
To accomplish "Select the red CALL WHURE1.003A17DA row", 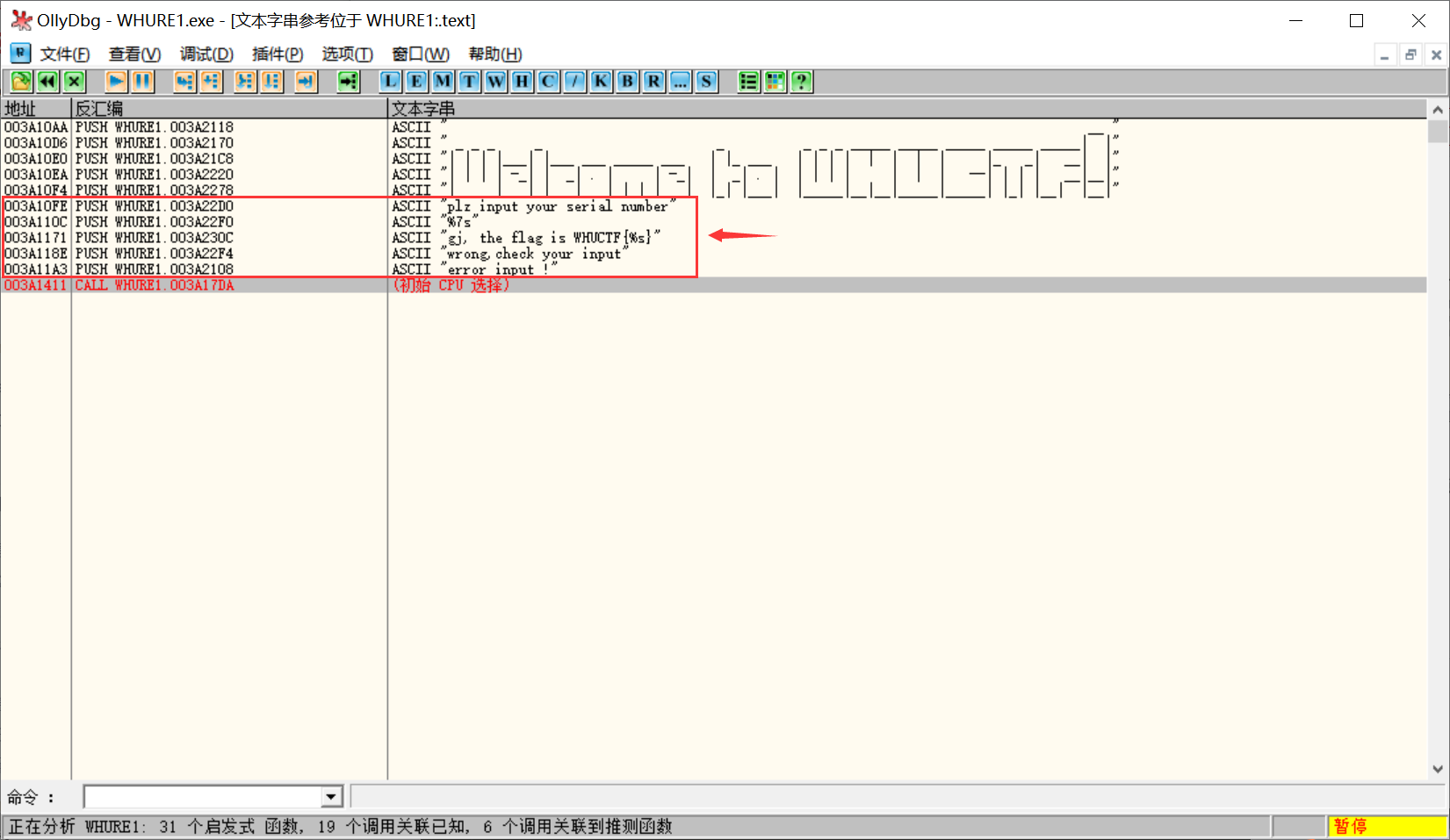I will tap(713, 285).
